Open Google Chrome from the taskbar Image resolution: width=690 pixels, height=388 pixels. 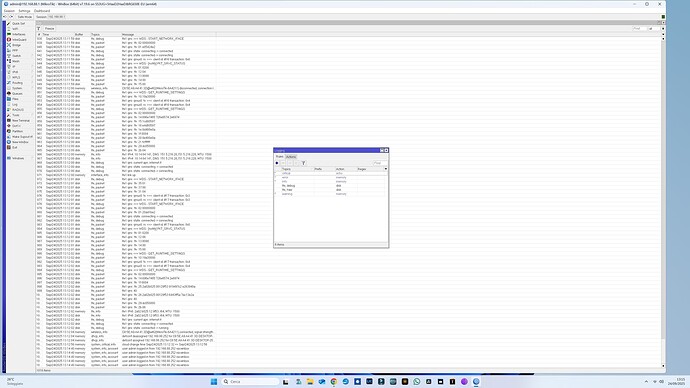point(334,382)
